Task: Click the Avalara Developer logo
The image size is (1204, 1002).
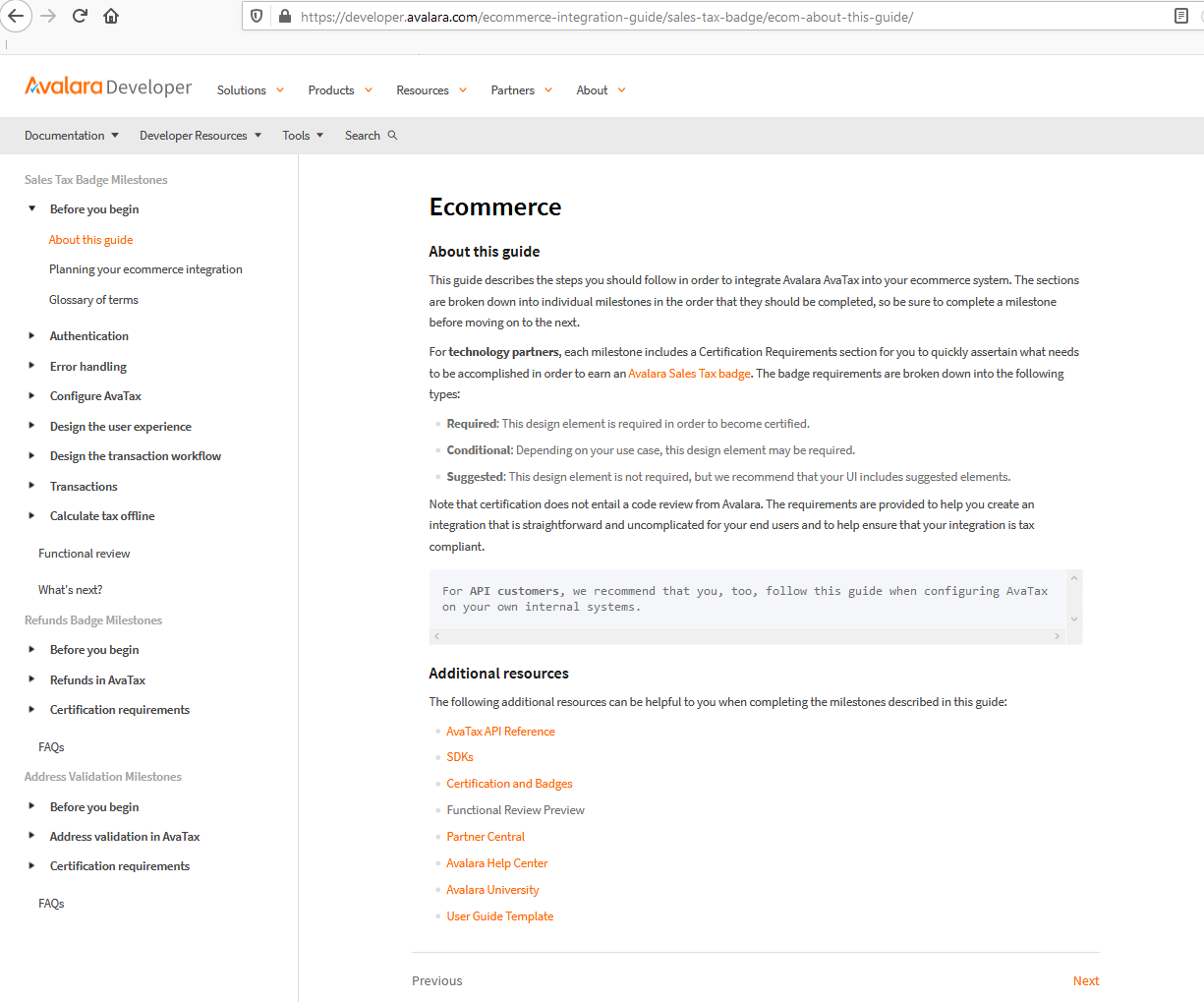Action: pyautogui.click(x=108, y=88)
